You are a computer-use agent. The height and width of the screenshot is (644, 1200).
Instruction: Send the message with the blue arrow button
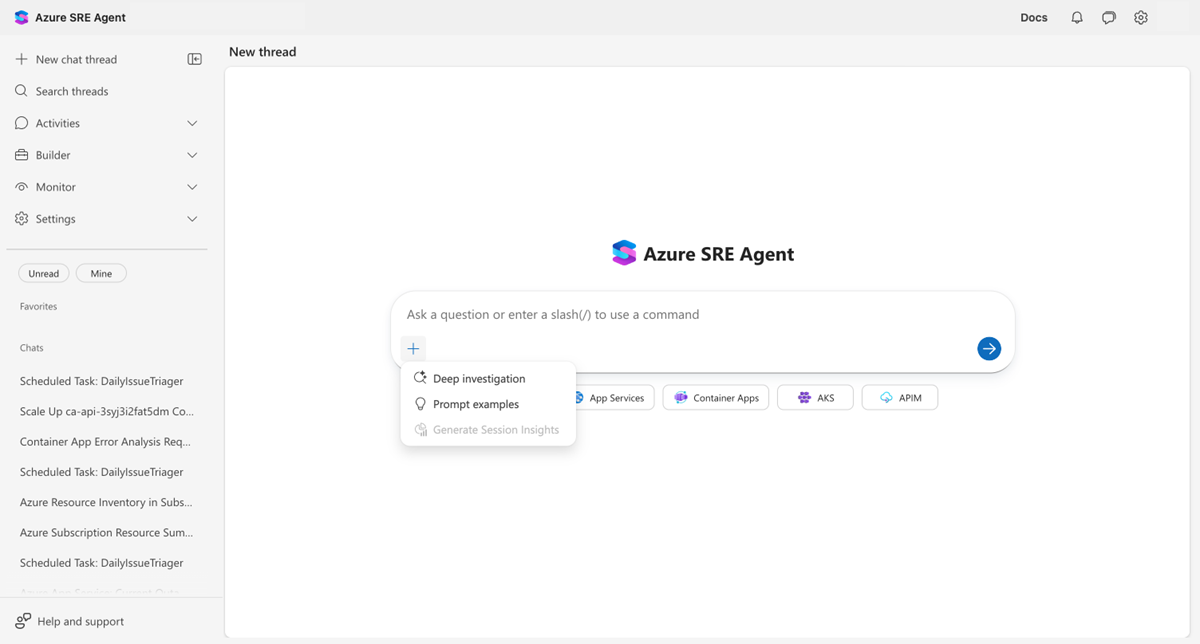pos(989,348)
